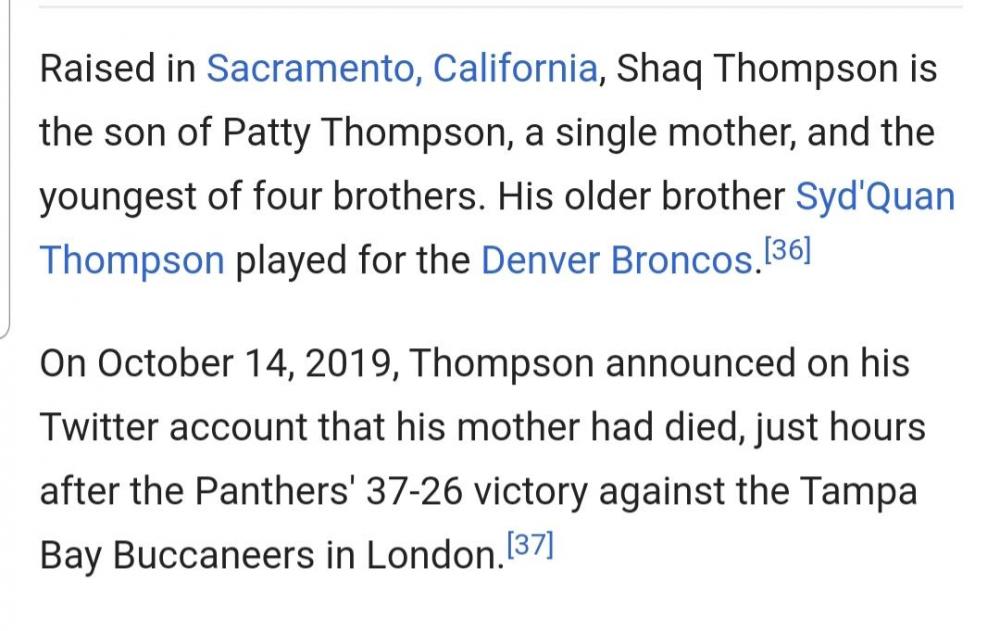1000x631 pixels.
Task: Open citation reference 36
Action: (x=787, y=250)
